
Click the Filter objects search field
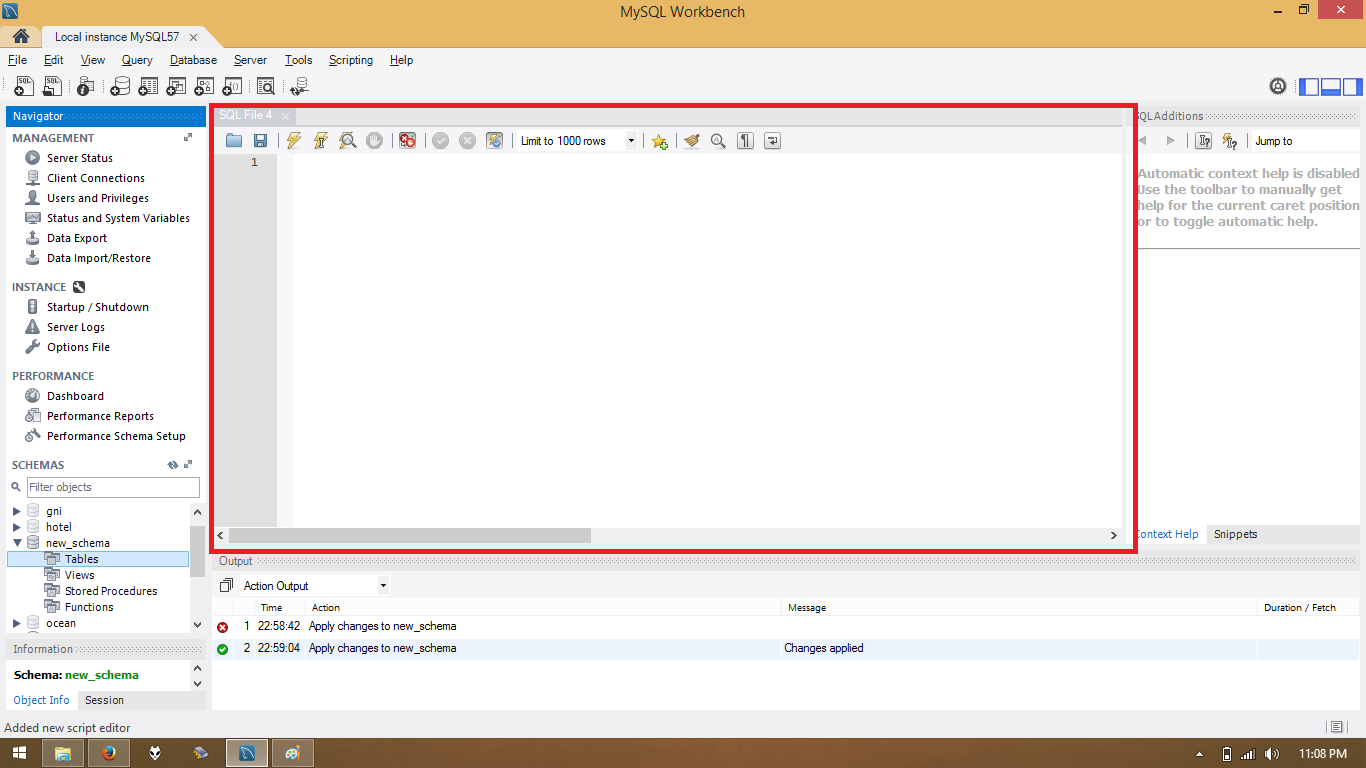pos(112,487)
